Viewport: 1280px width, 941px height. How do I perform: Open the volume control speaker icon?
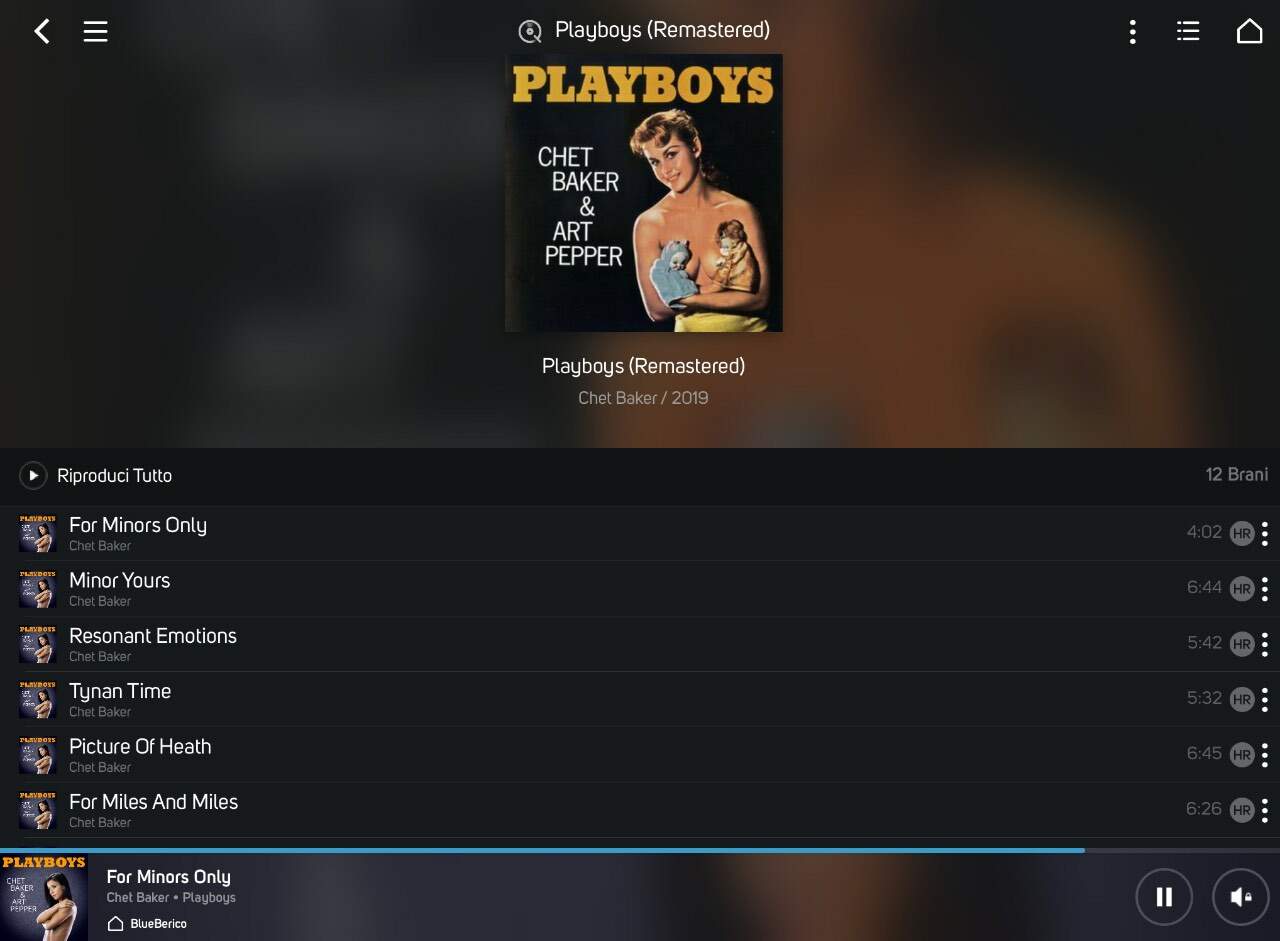coord(1240,897)
